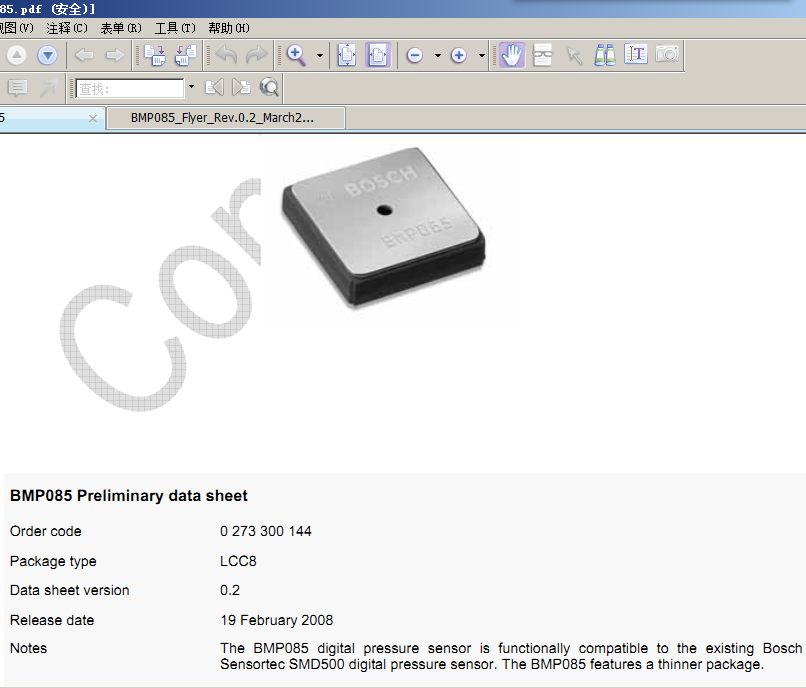806x688 pixels.
Task: Click the reading glasses view icon
Action: pyautogui.click(x=543, y=55)
